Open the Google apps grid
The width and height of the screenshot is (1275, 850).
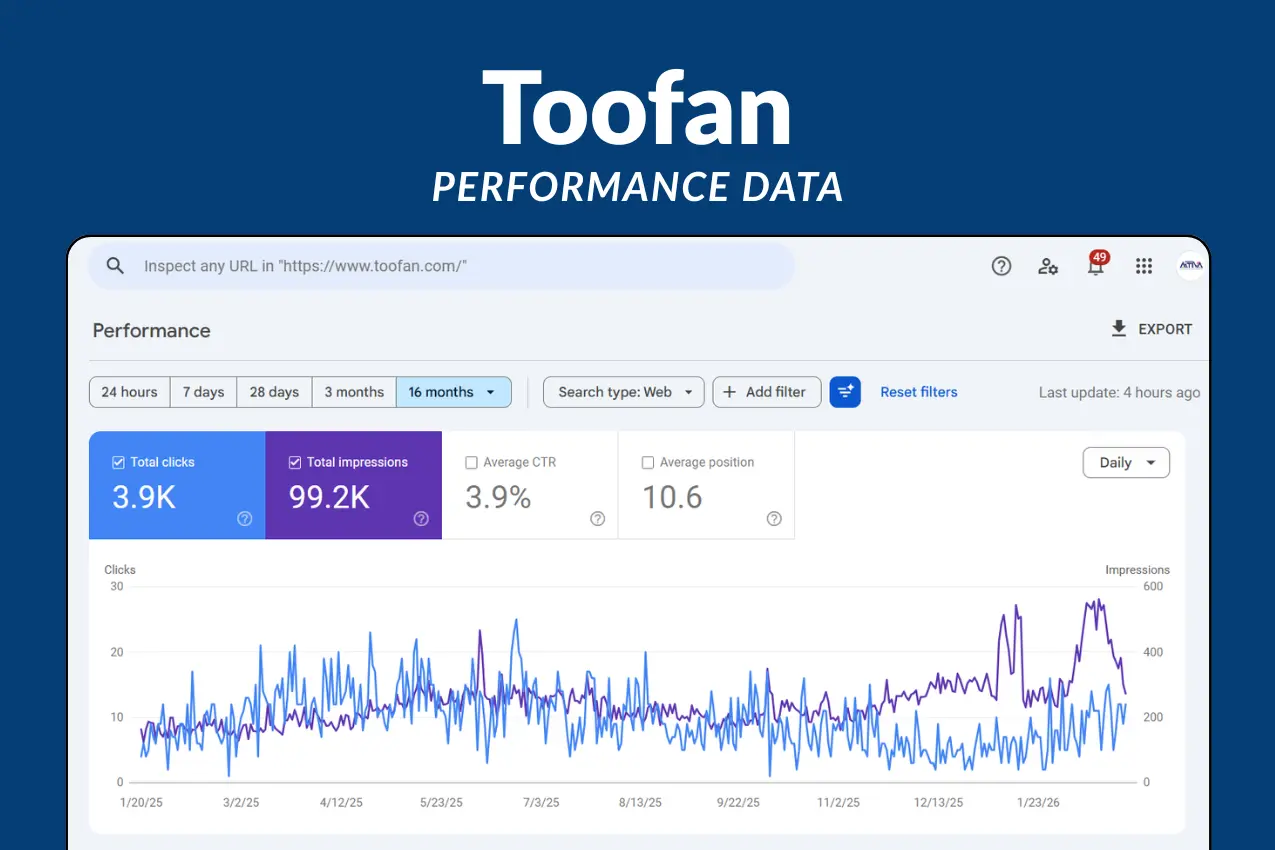click(1143, 266)
